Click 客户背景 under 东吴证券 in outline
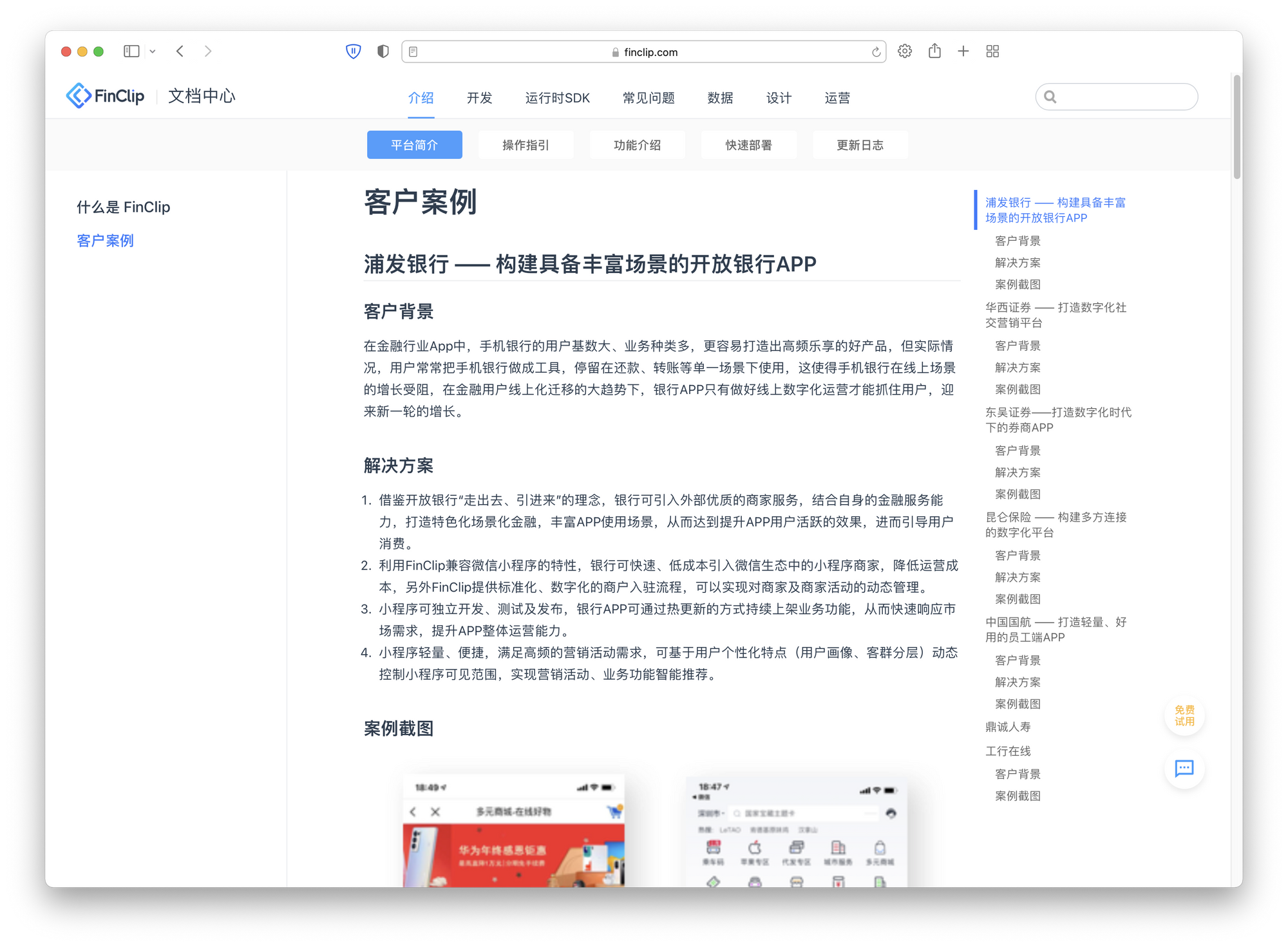Viewport: 1288px width, 947px height. 1018,451
